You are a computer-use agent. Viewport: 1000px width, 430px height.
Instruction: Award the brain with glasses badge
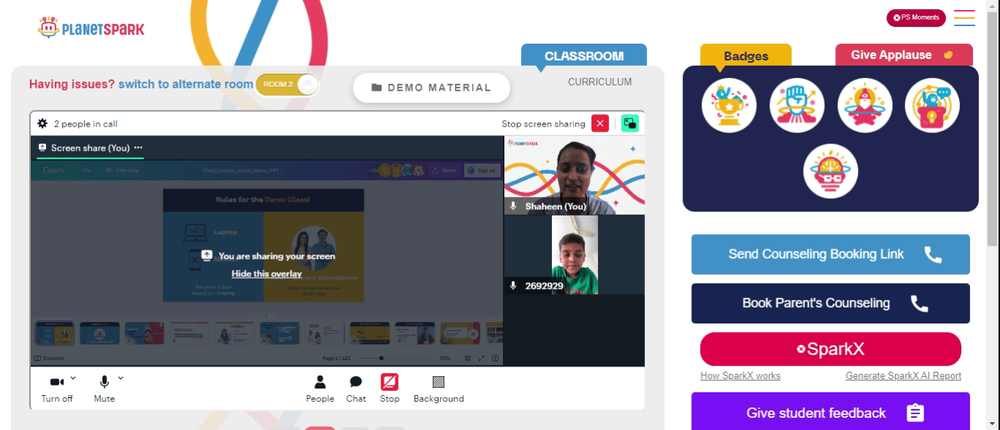[x=830, y=171]
